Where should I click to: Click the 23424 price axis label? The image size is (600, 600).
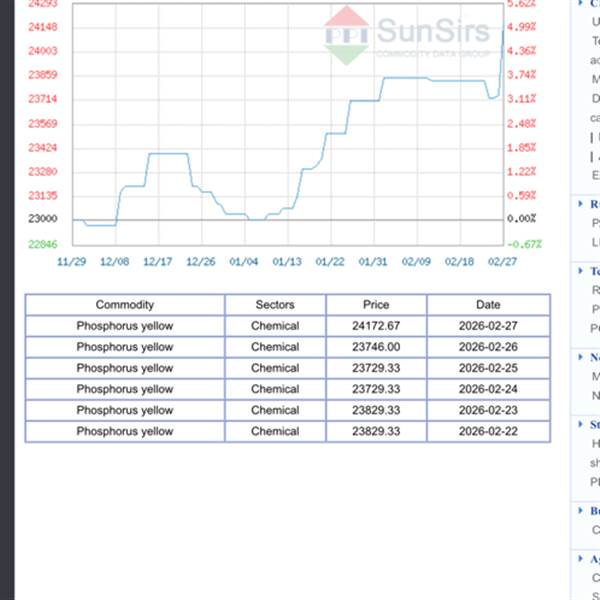pyautogui.click(x=43, y=148)
